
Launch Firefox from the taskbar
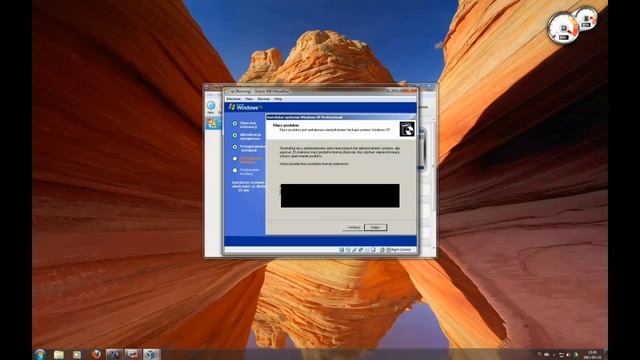pyautogui.click(x=96, y=354)
